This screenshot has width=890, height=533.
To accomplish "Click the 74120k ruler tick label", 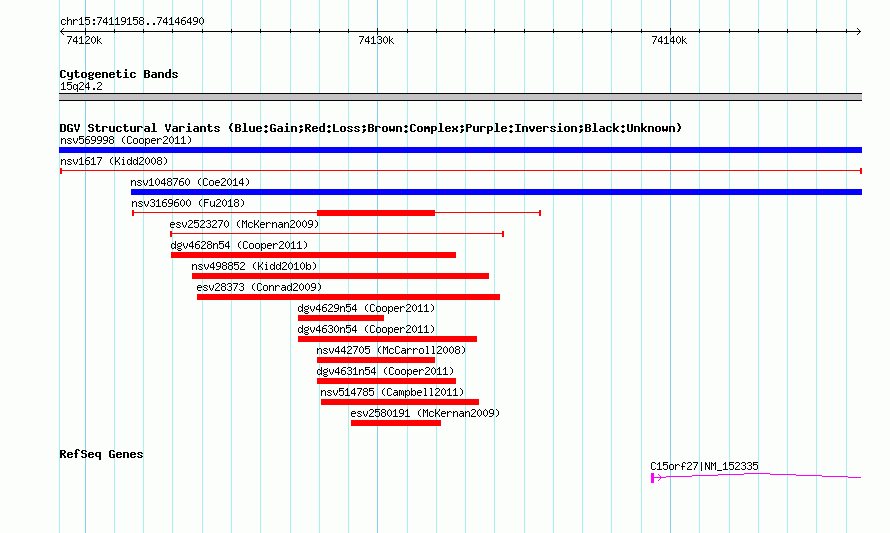I will [x=84, y=40].
